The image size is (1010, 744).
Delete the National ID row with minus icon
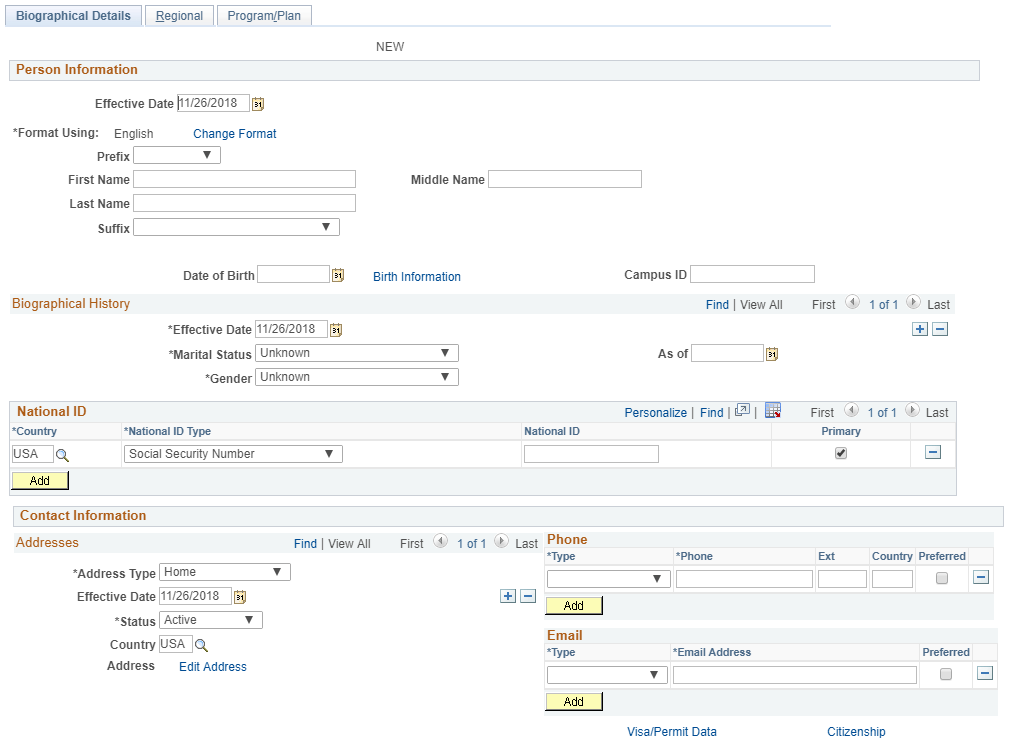(x=932, y=453)
